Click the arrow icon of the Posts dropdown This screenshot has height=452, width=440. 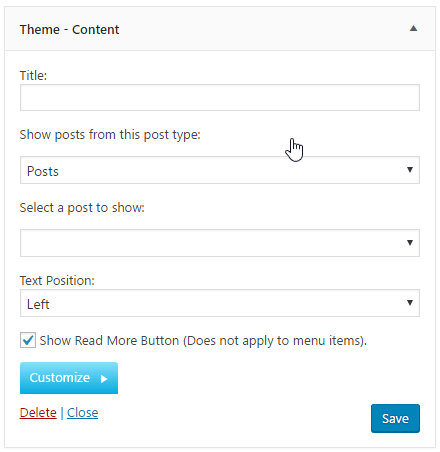pyautogui.click(x=410, y=170)
